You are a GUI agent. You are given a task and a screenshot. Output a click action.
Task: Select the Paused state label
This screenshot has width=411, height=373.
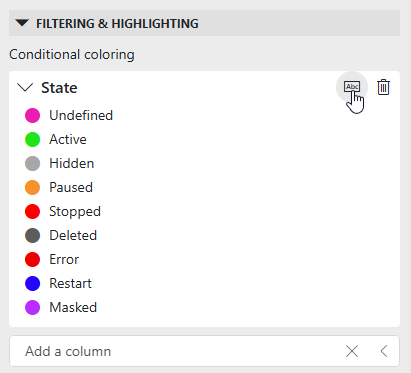pos(71,187)
